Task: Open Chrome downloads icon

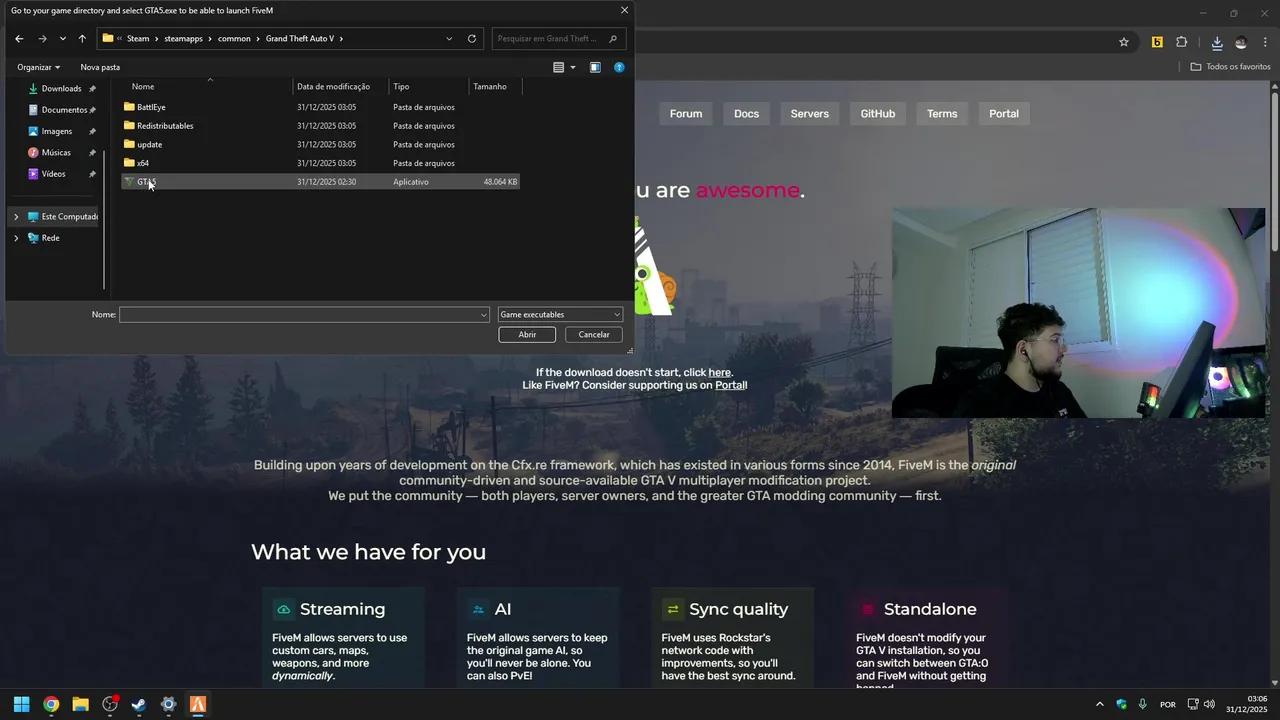Action: pyautogui.click(x=1217, y=42)
